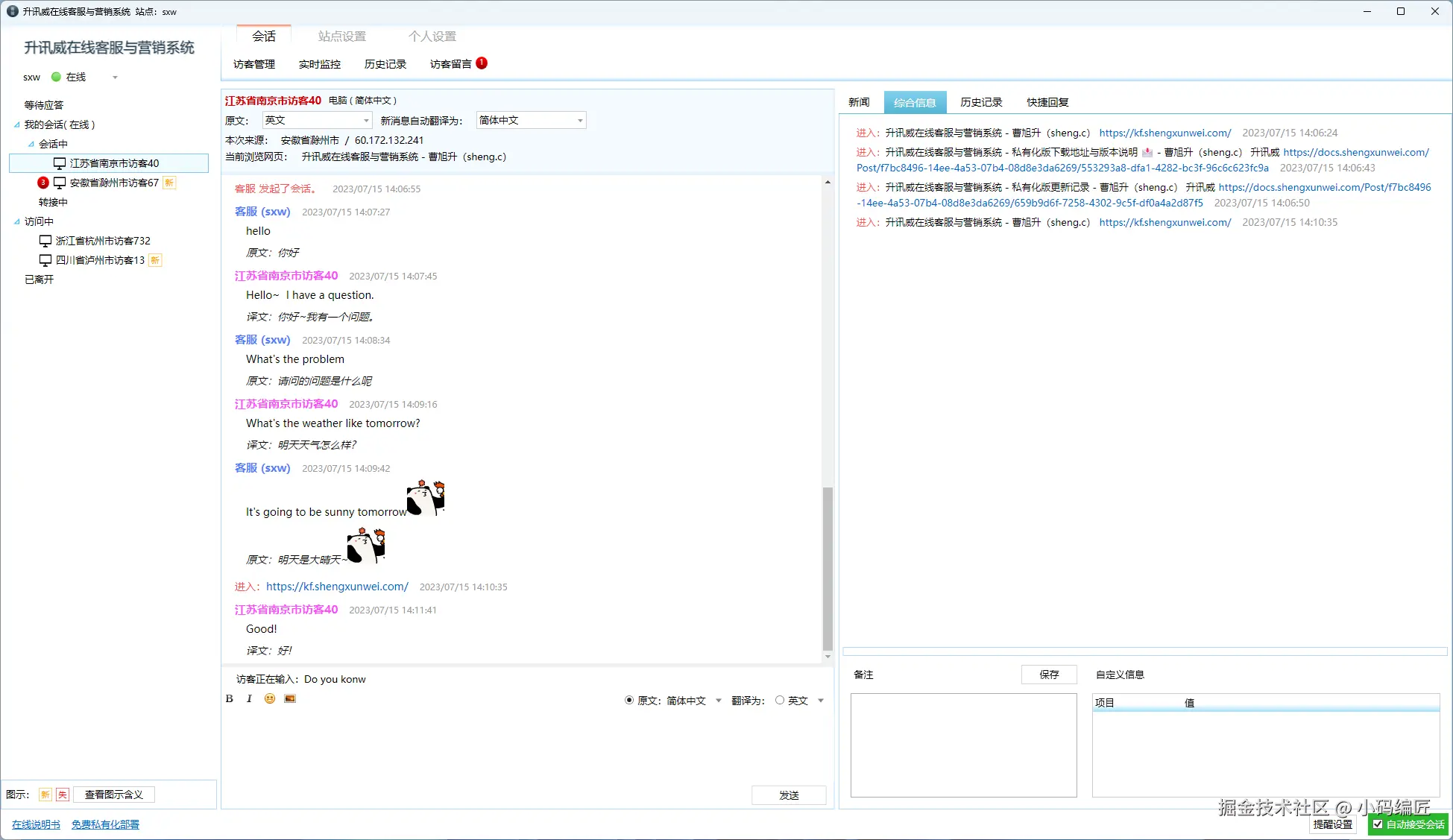Select the 原文 简体中文 radio button

(629, 700)
